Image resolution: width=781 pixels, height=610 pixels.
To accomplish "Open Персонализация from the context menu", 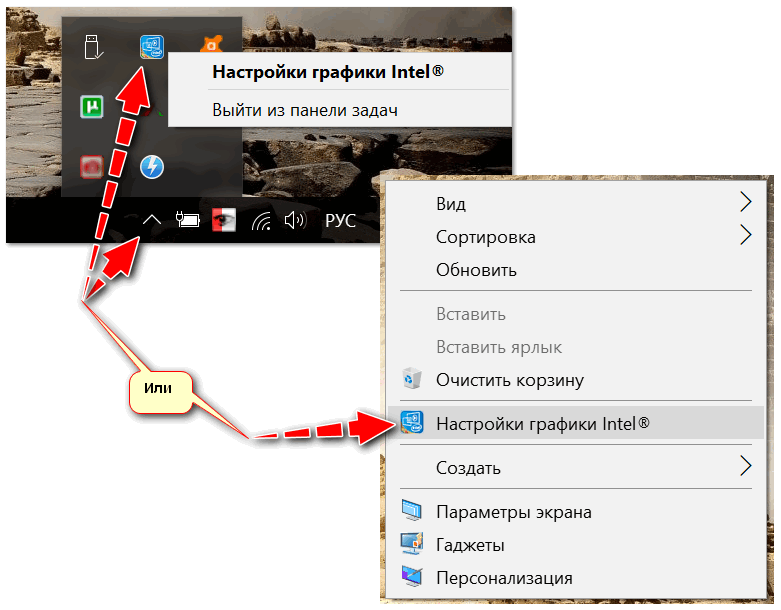I will (576, 578).
